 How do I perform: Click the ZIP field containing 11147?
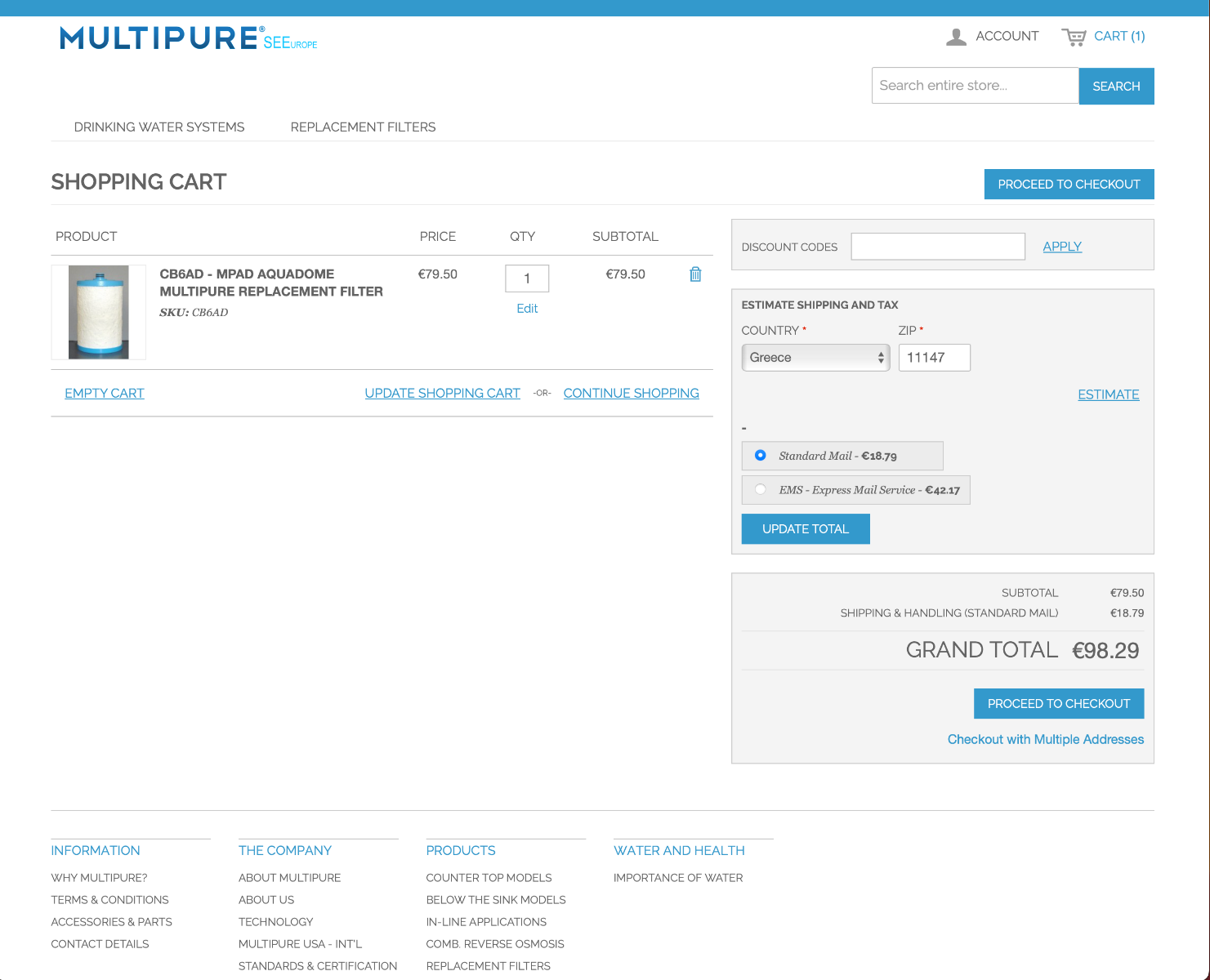935,358
